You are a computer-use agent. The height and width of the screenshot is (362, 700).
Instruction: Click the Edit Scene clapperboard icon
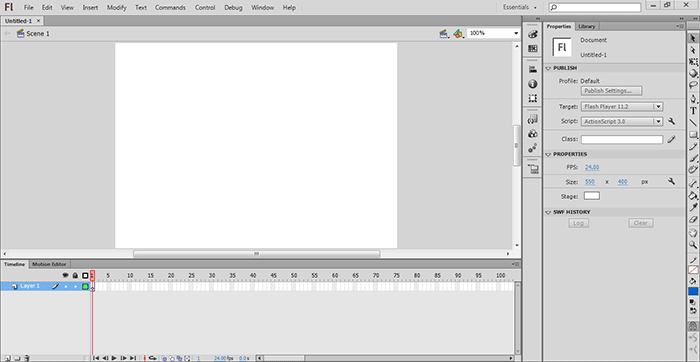point(444,33)
